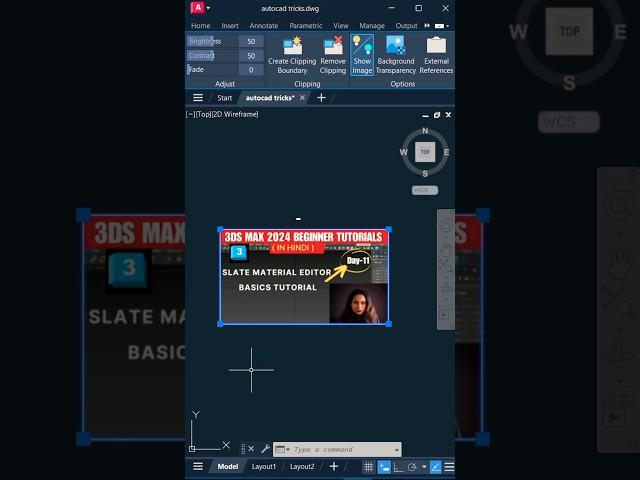Open the ribbon display options dropdown
The image size is (640, 480).
[442, 26]
